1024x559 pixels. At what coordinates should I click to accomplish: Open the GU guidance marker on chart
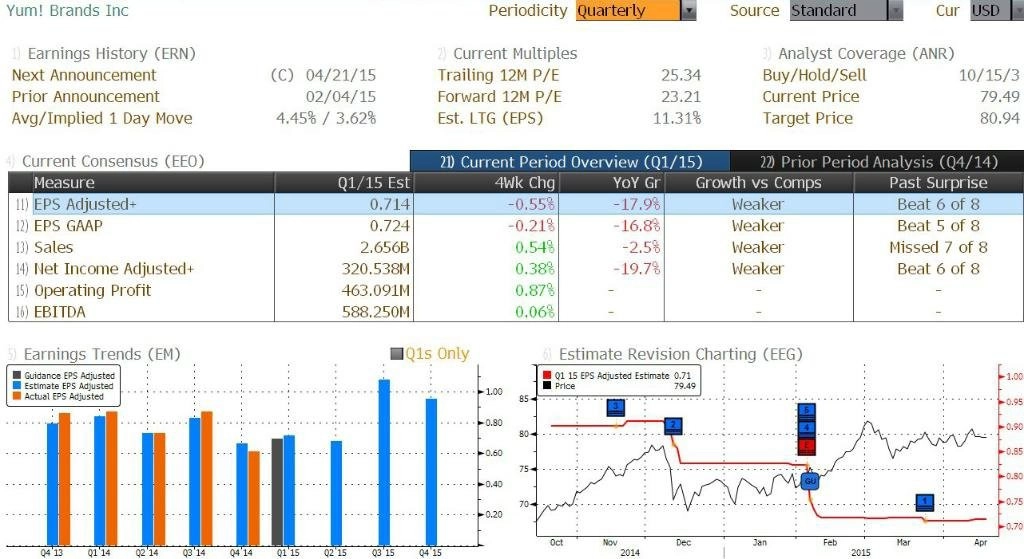(x=810, y=481)
